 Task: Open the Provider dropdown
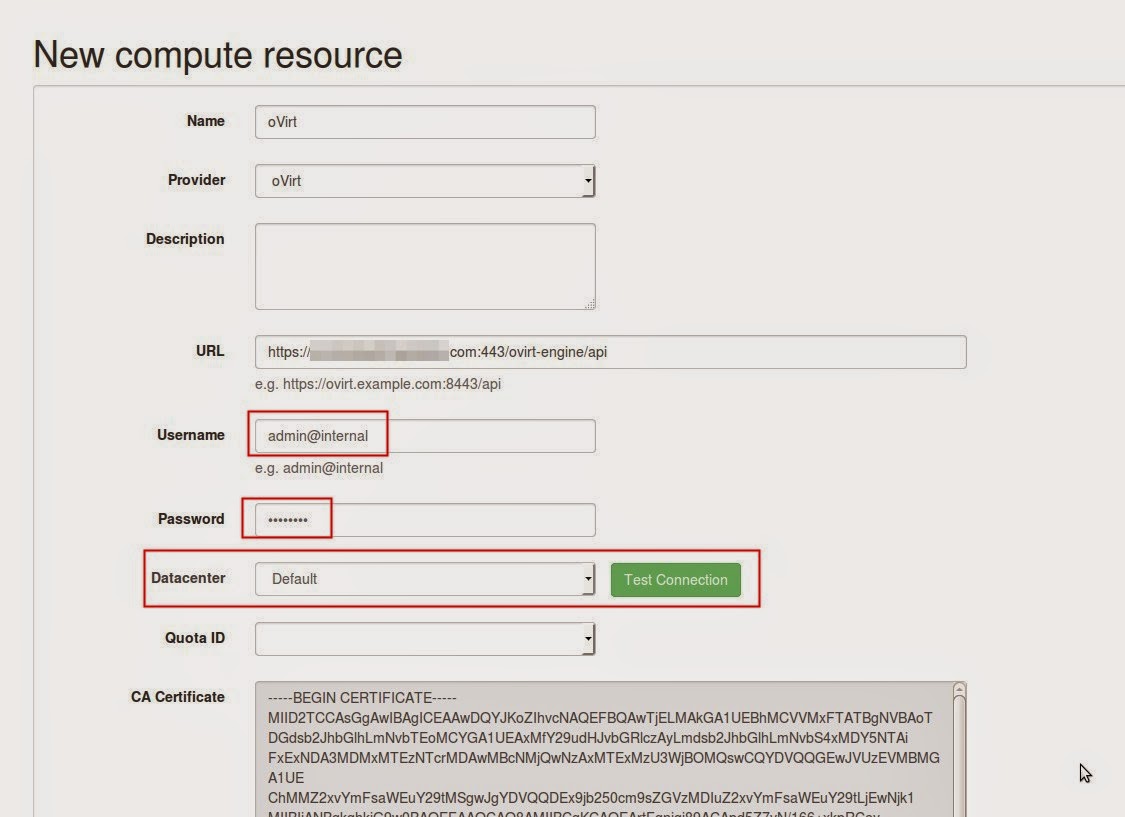coord(425,181)
